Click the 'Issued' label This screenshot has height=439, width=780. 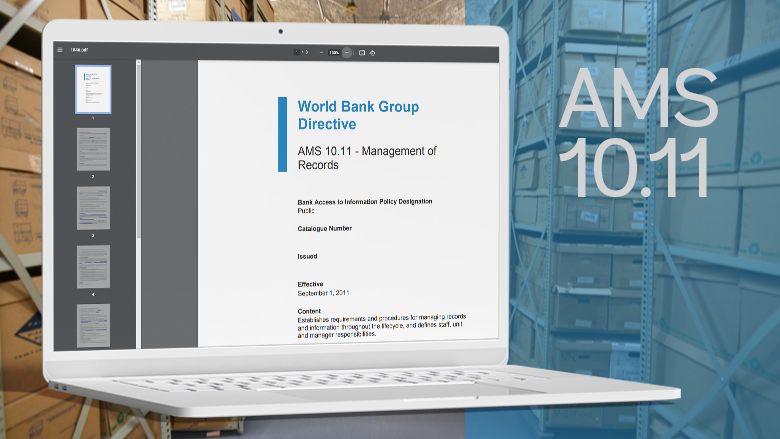tap(307, 257)
